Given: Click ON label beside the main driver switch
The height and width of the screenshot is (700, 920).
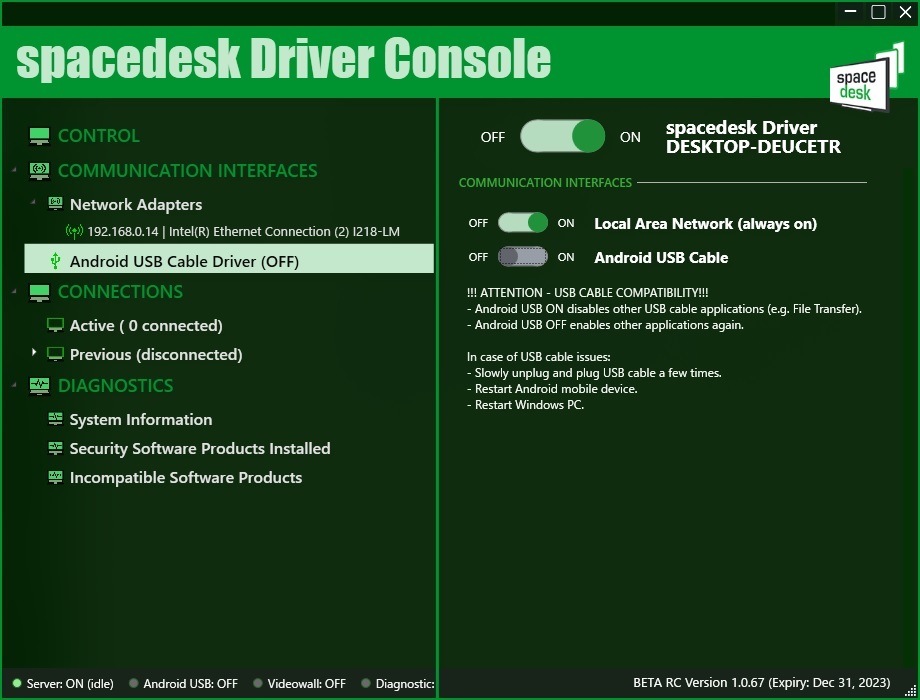Looking at the screenshot, I should [x=630, y=137].
